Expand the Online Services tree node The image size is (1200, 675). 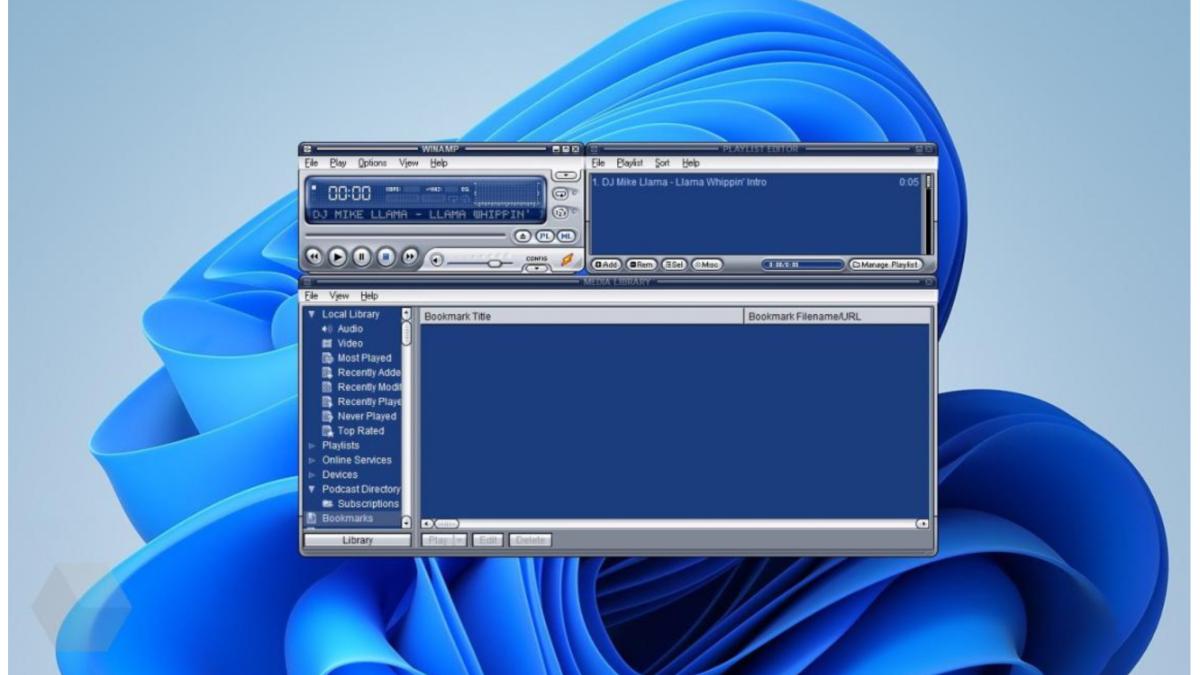tap(312, 460)
